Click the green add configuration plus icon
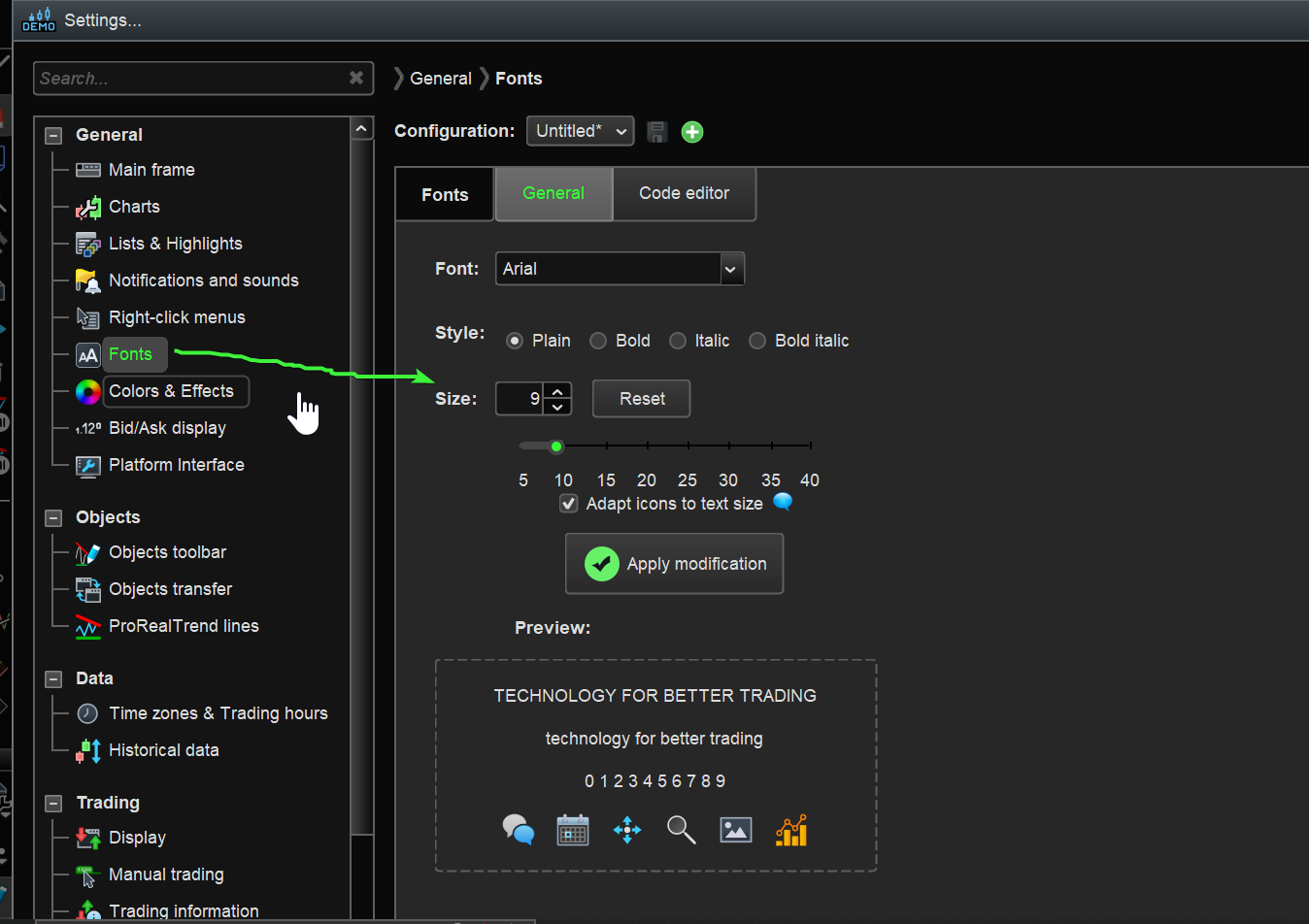1309x924 pixels. pos(692,132)
